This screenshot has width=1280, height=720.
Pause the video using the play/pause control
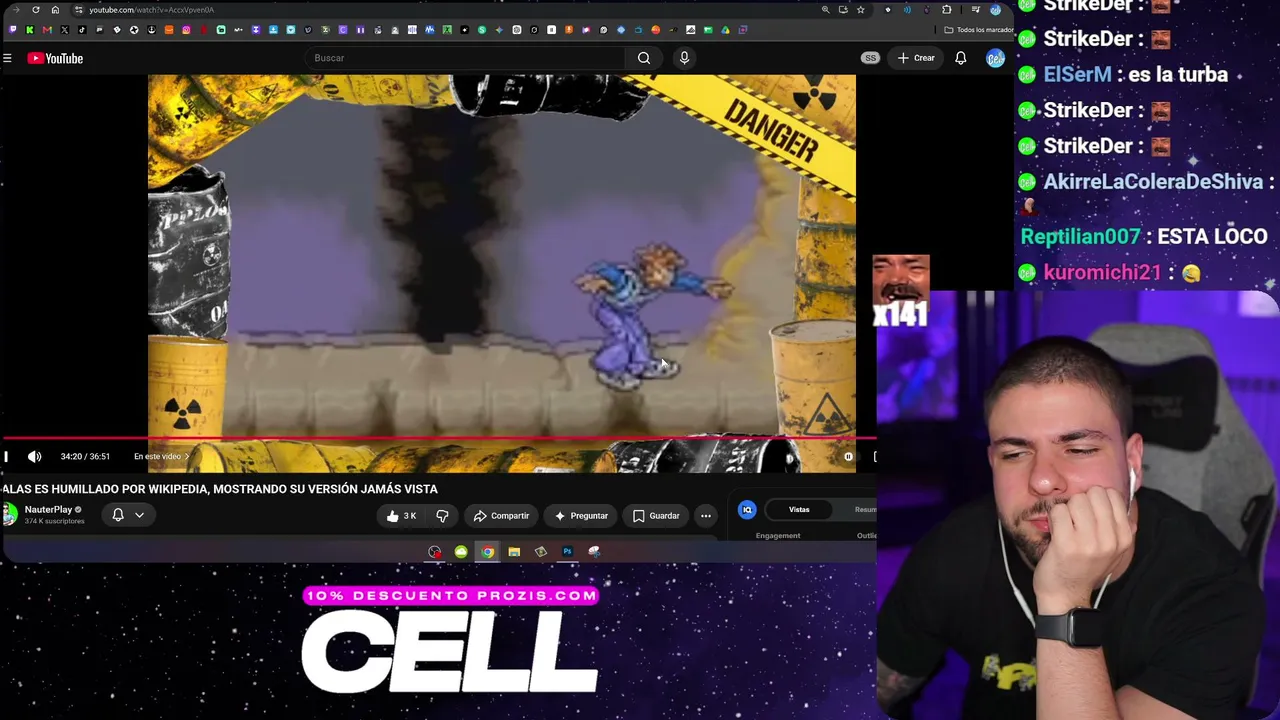pos(6,457)
